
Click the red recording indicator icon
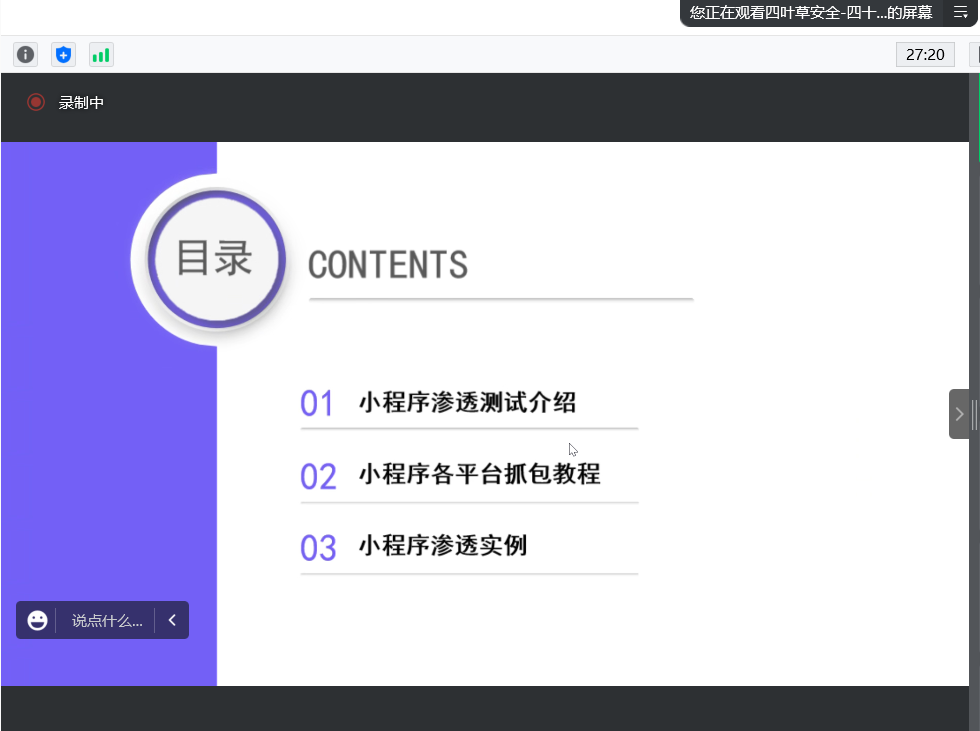(x=36, y=102)
